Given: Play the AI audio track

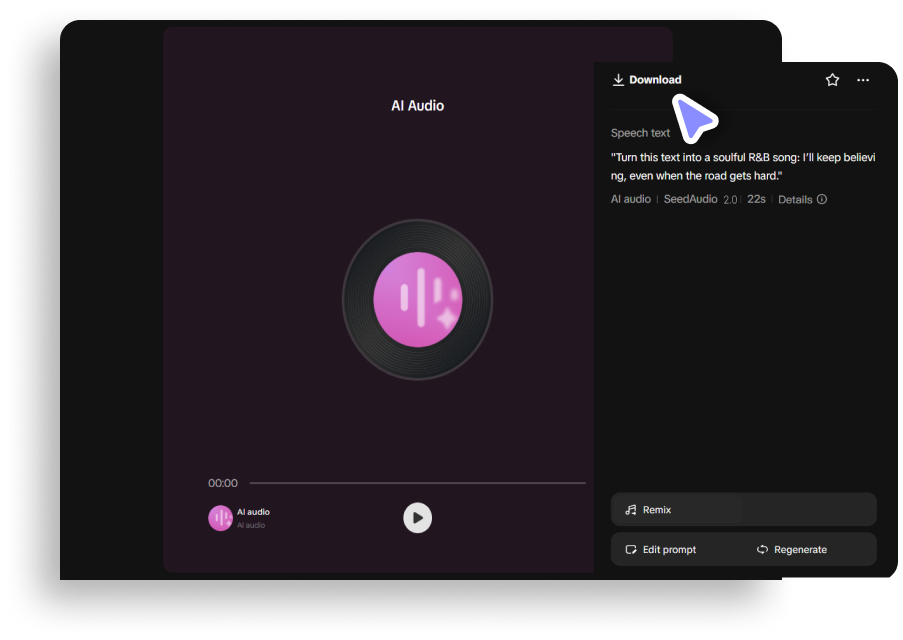Looking at the screenshot, I should [418, 518].
